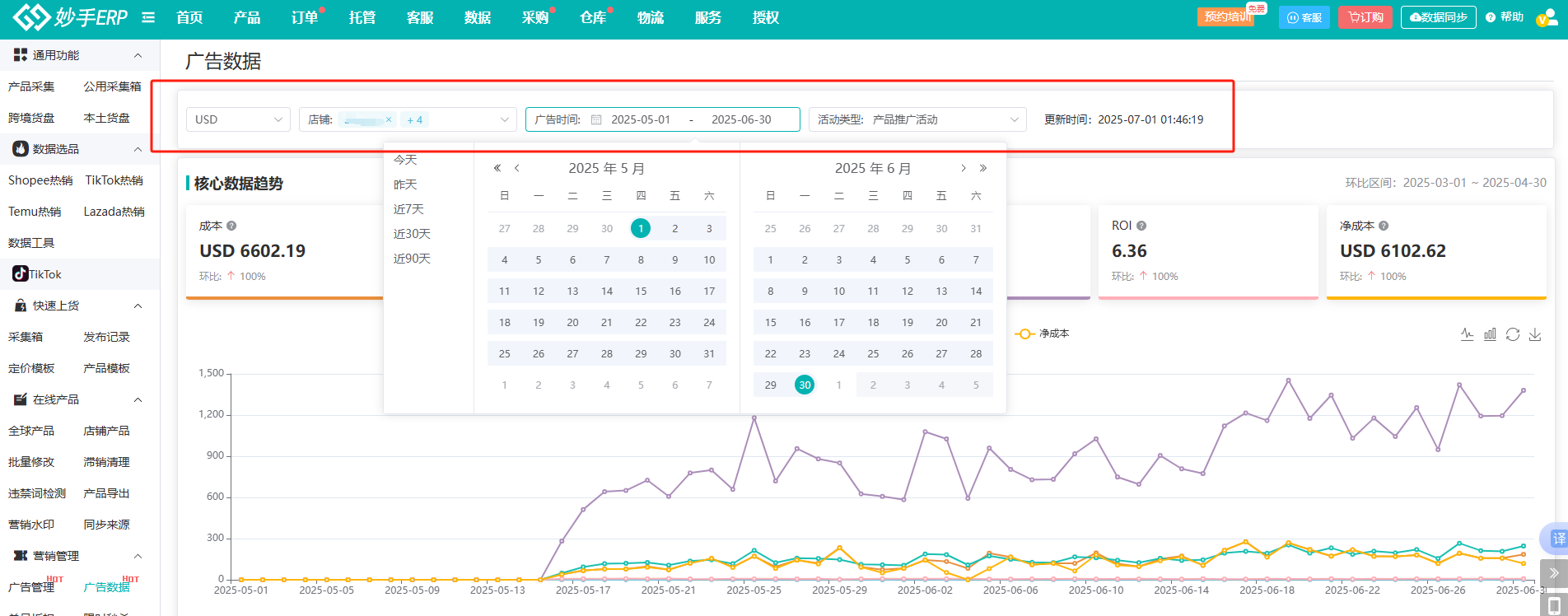The width and height of the screenshot is (1568, 616).
Task: Click the 广告时间 start date field
Action: pyautogui.click(x=641, y=119)
